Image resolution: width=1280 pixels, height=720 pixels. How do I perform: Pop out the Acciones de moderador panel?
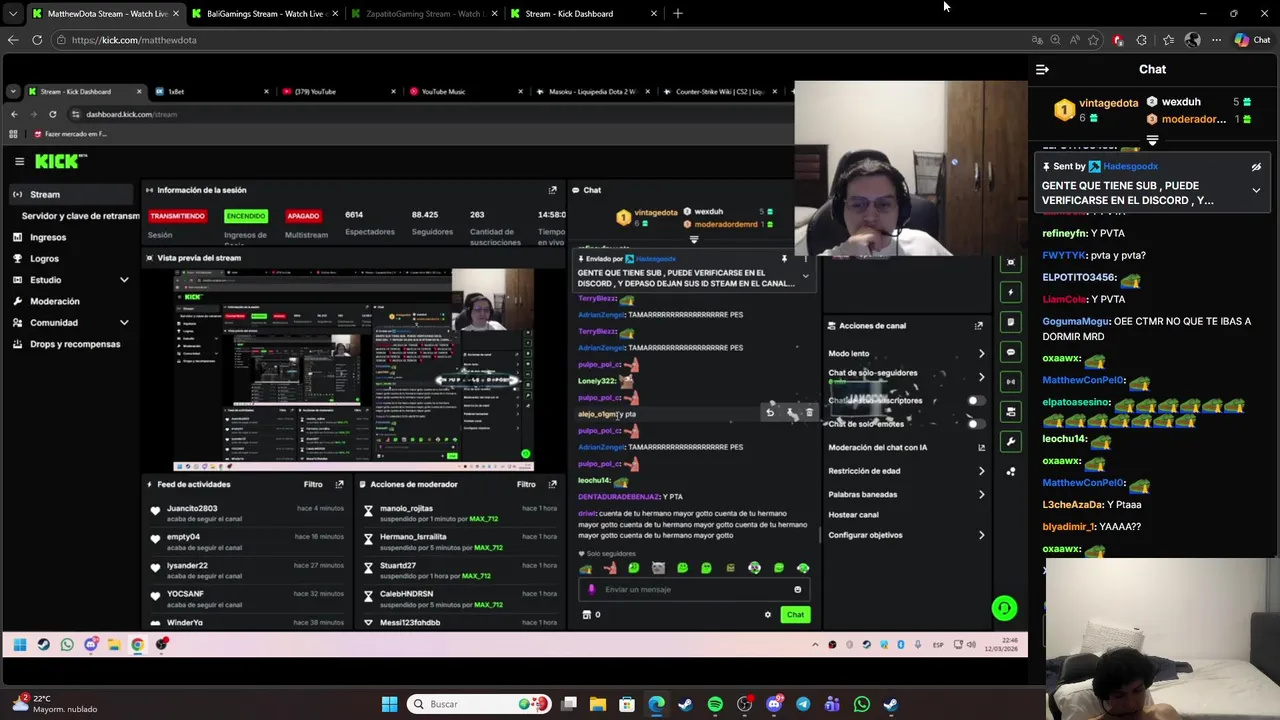pos(552,484)
